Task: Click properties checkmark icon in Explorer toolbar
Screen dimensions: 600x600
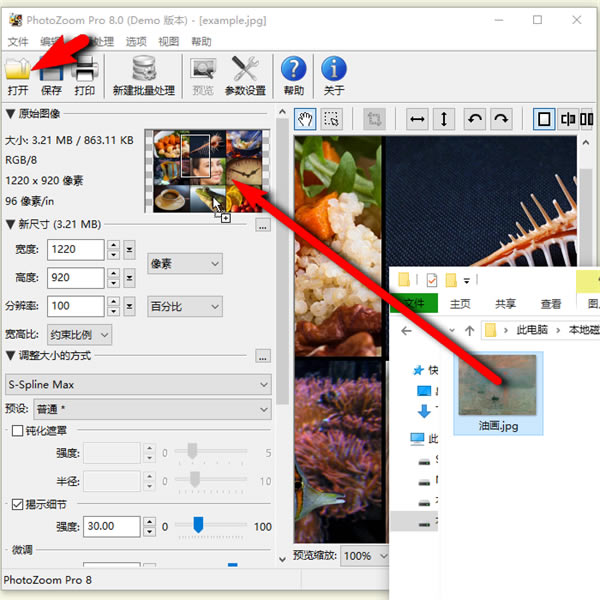Action: tap(432, 280)
